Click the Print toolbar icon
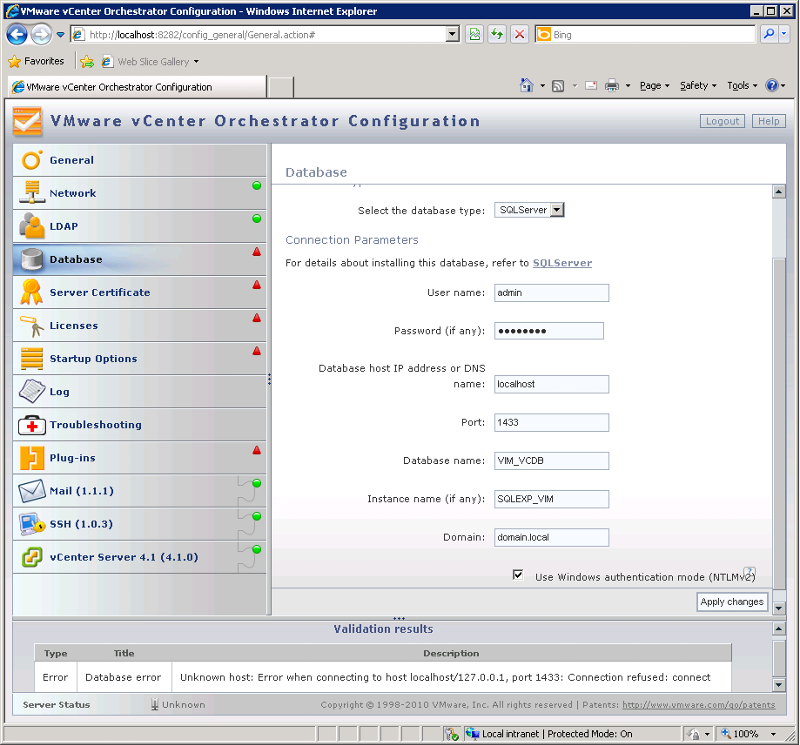800x745 pixels. (612, 86)
